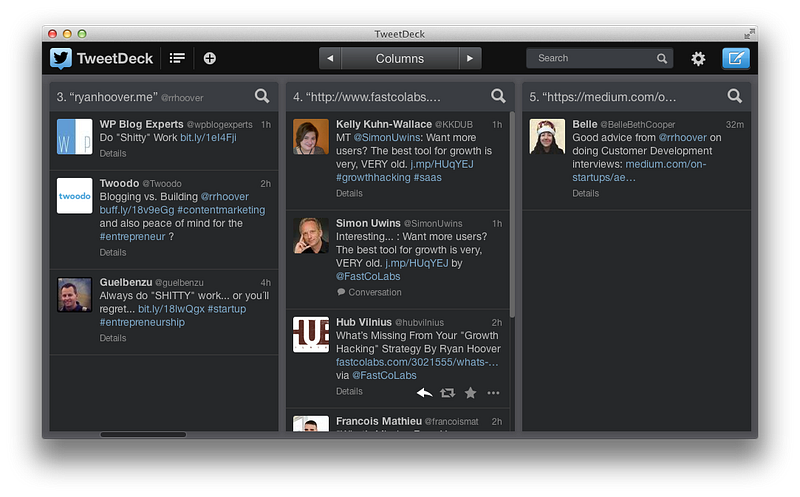Open settings gear menu
The image size is (800, 497).
point(698,59)
